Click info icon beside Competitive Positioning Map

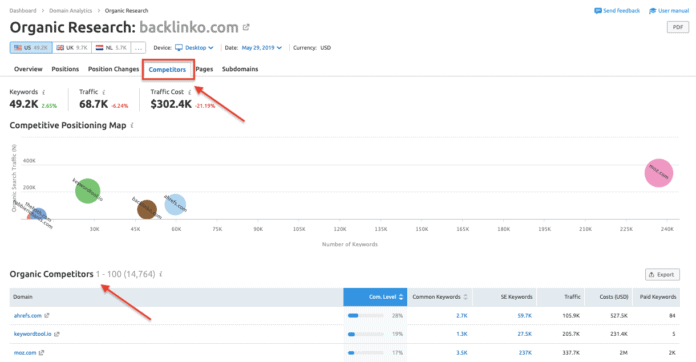[x=132, y=126]
